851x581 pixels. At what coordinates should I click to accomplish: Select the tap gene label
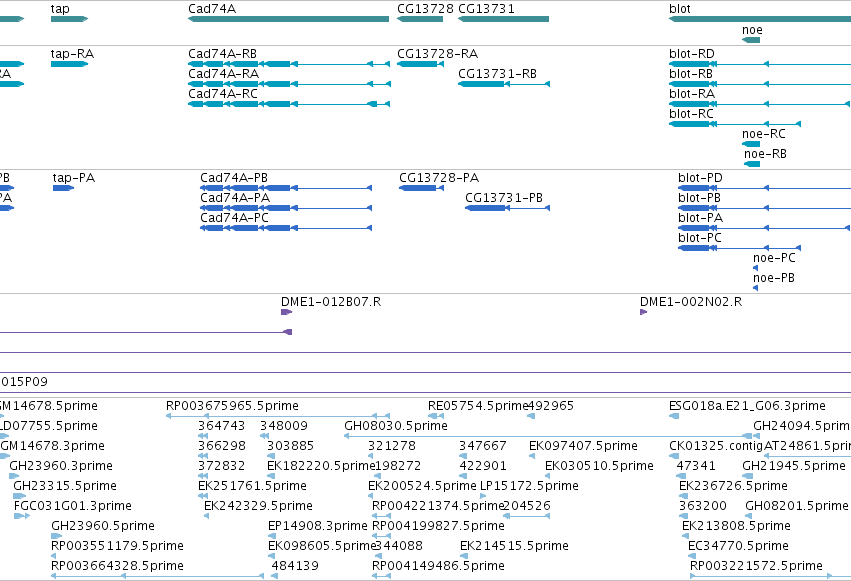coord(60,9)
